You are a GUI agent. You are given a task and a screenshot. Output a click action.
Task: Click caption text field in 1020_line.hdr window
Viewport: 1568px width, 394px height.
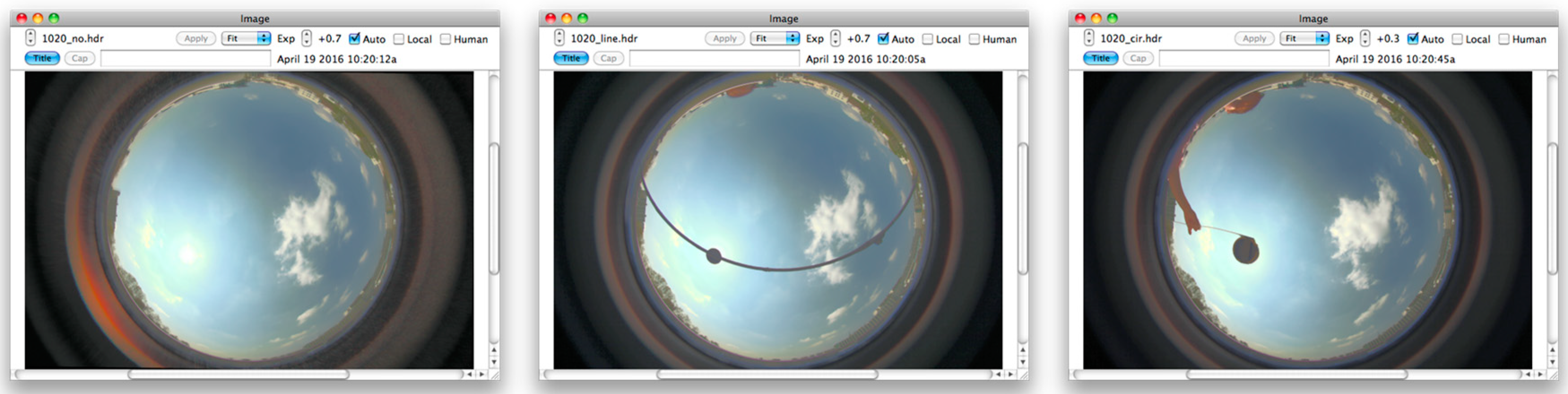[x=713, y=58]
